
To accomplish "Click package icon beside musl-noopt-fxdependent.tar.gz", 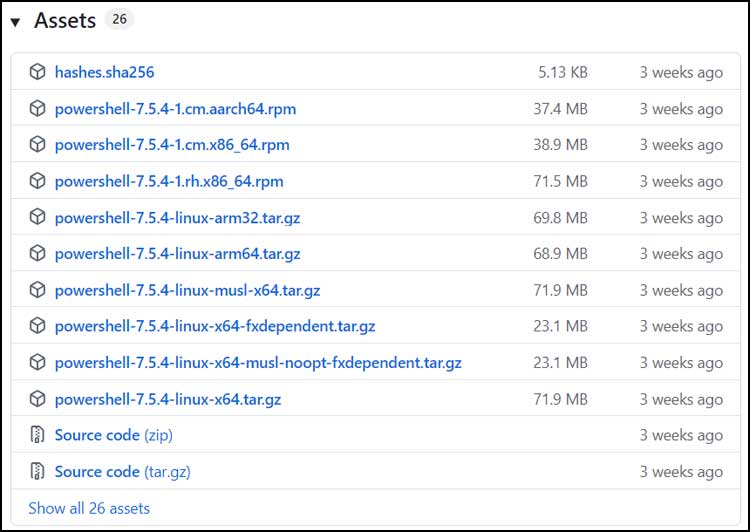I will pos(37,363).
